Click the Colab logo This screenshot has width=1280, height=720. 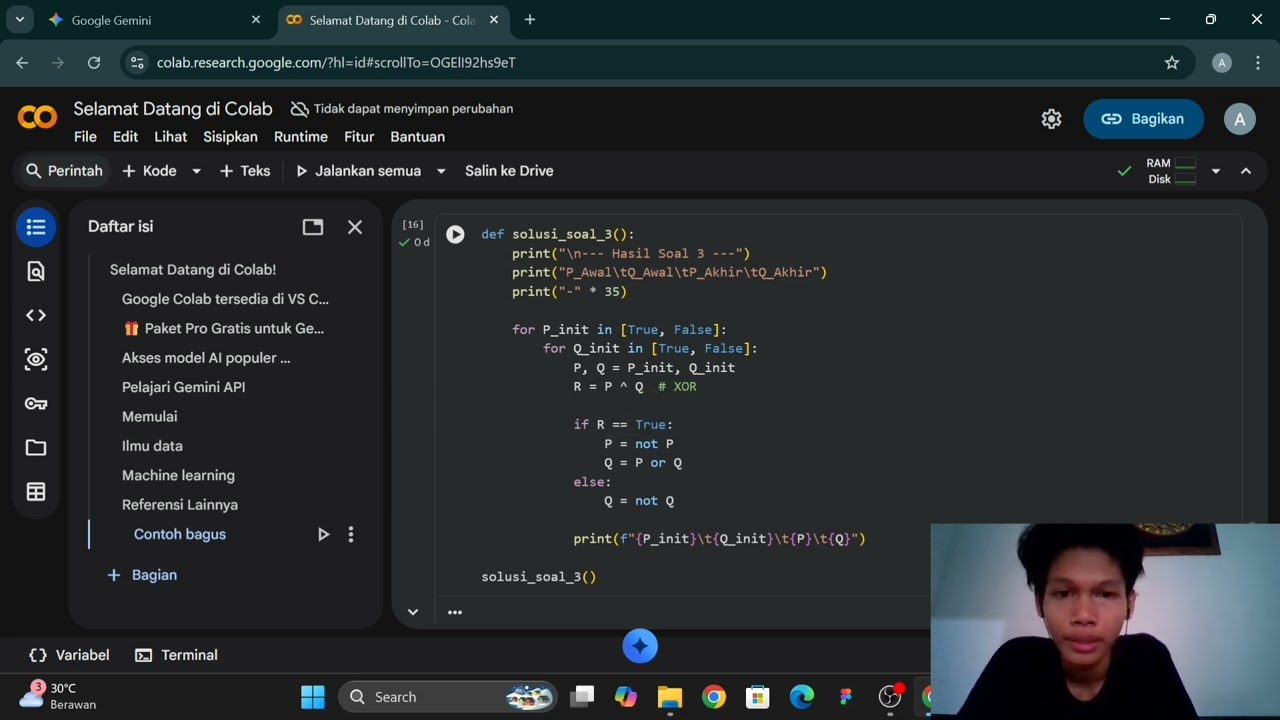37,118
